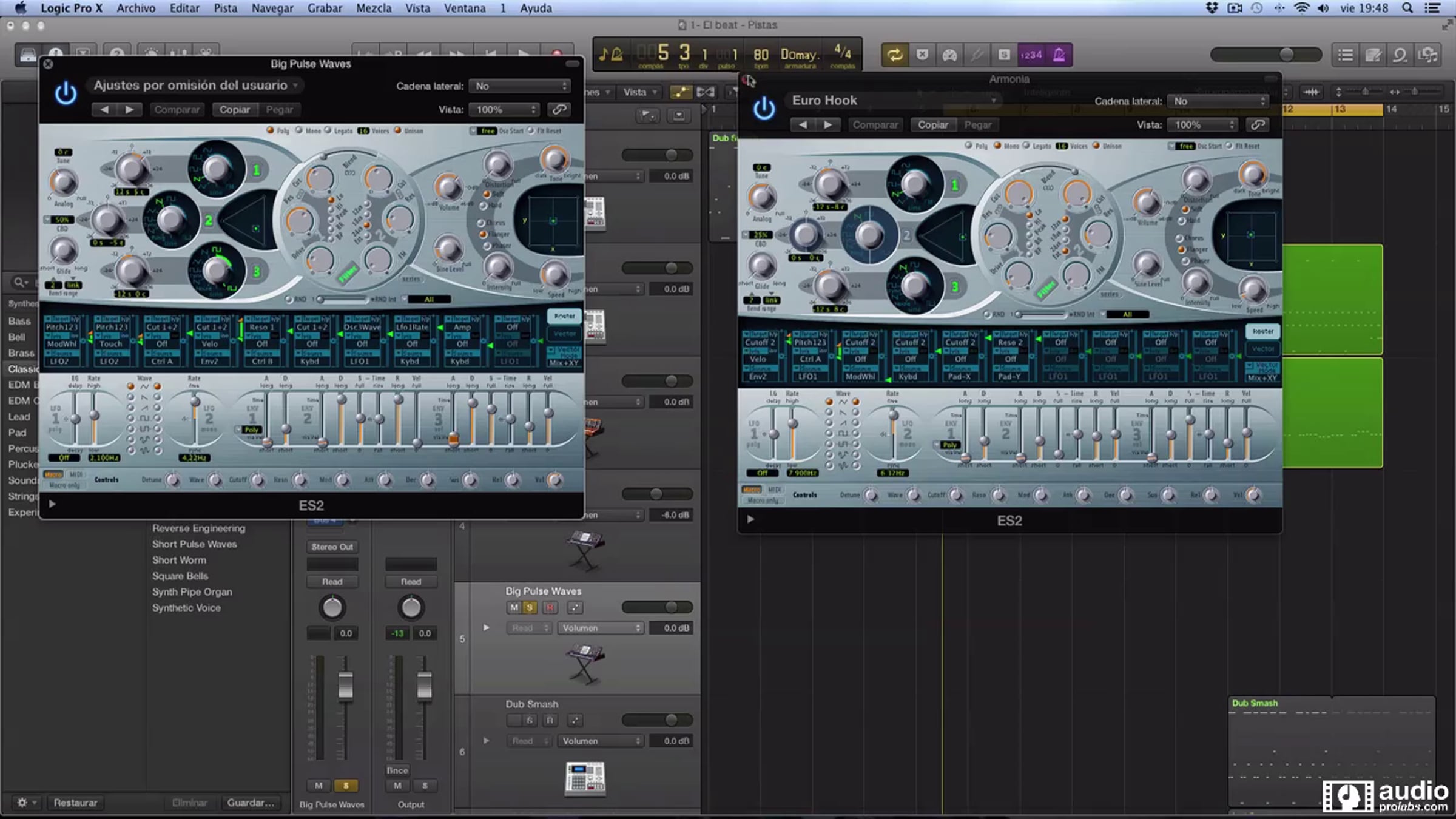Solo the Big Pulse Waves track
1456x819 pixels.
(x=530, y=607)
